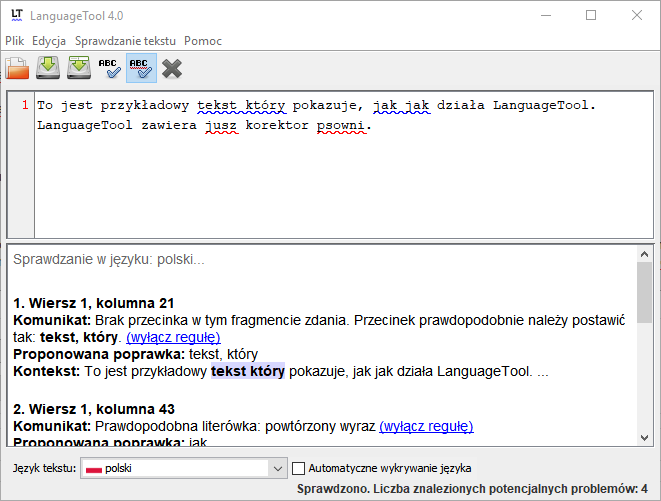Click the underlined phrase 'tekst który' in editor
Viewport: 661px width, 501px height.
point(242,105)
